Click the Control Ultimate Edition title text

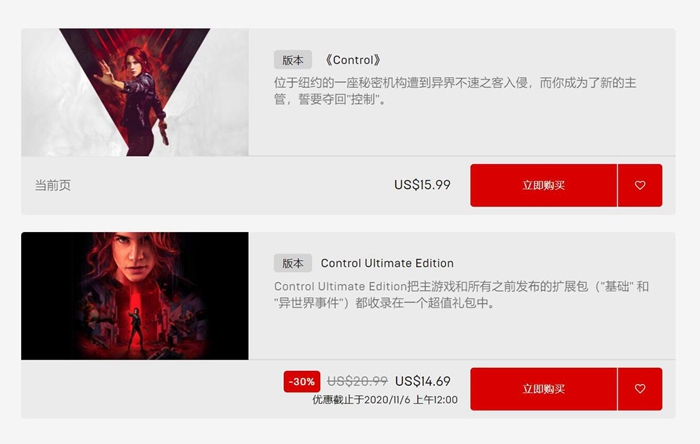point(387,263)
